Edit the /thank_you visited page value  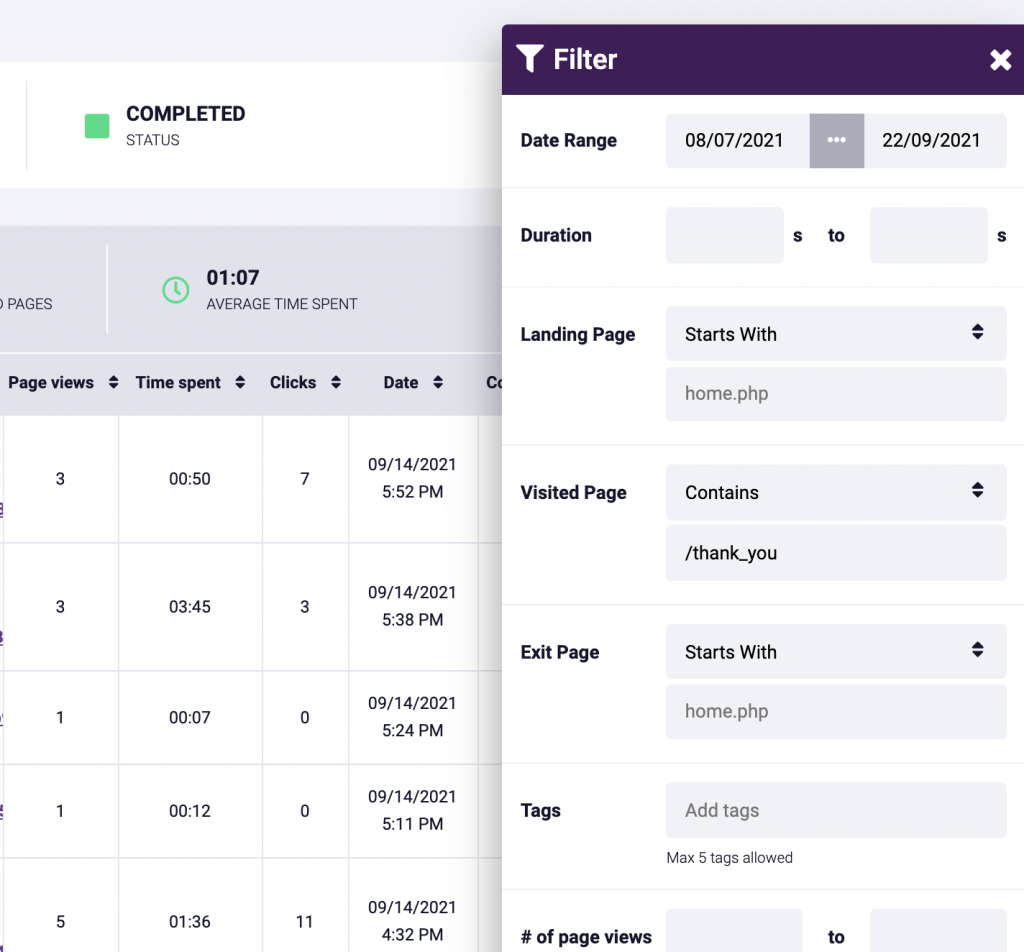click(836, 553)
